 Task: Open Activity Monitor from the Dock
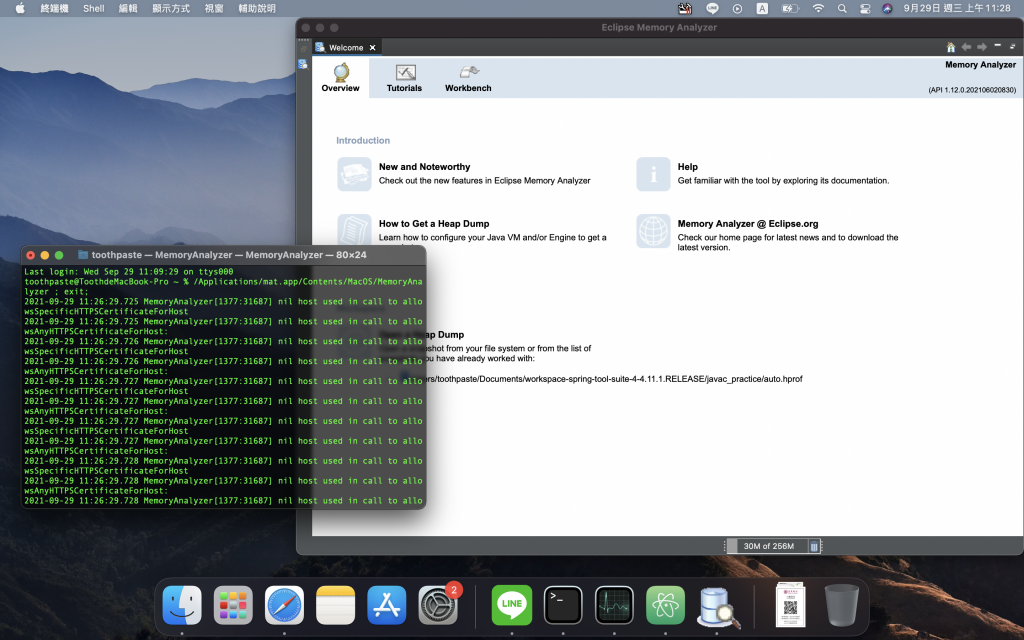[614, 605]
